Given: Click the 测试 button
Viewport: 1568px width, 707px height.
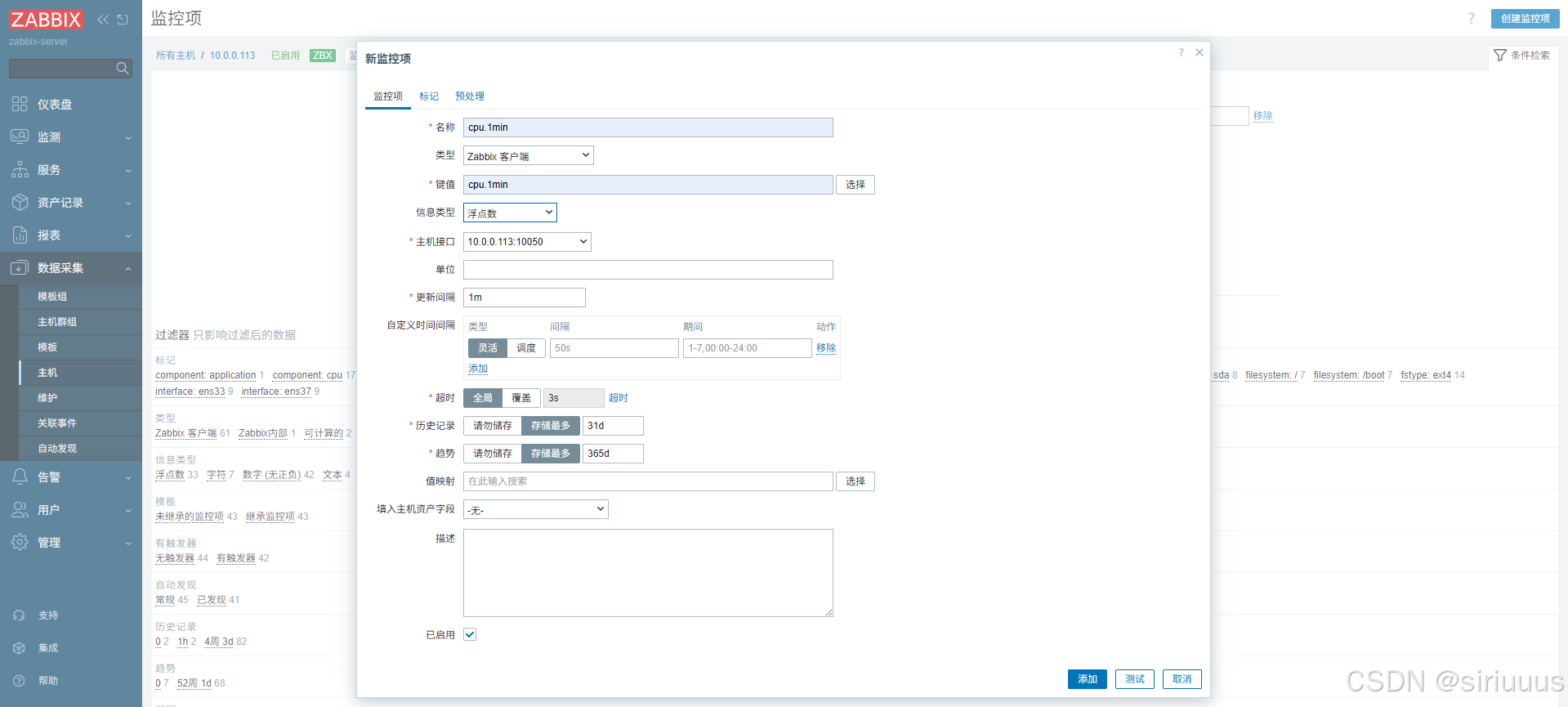Looking at the screenshot, I should [1135, 679].
